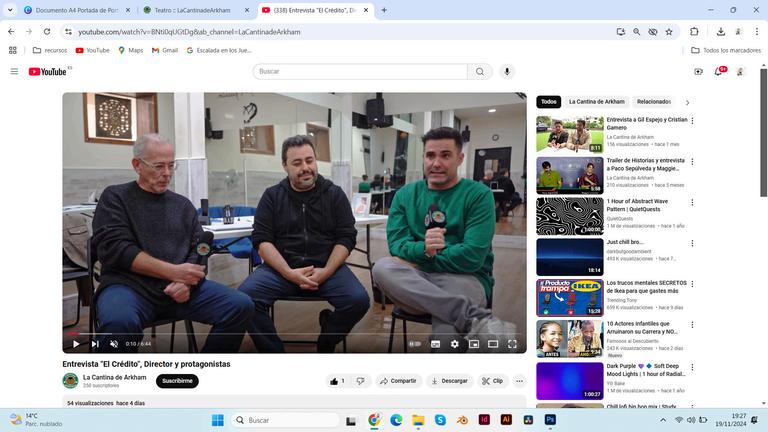Open La Cantina de Arkham channel link
The image size is (768, 432).
(x=115, y=377)
